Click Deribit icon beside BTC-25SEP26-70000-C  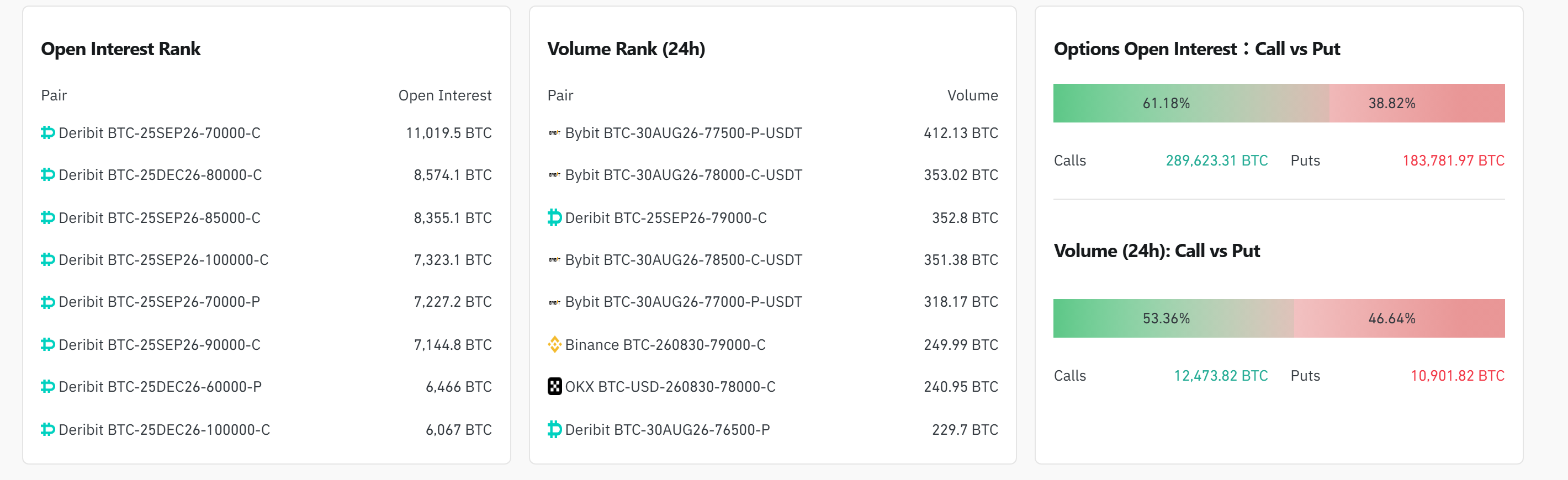click(x=48, y=132)
